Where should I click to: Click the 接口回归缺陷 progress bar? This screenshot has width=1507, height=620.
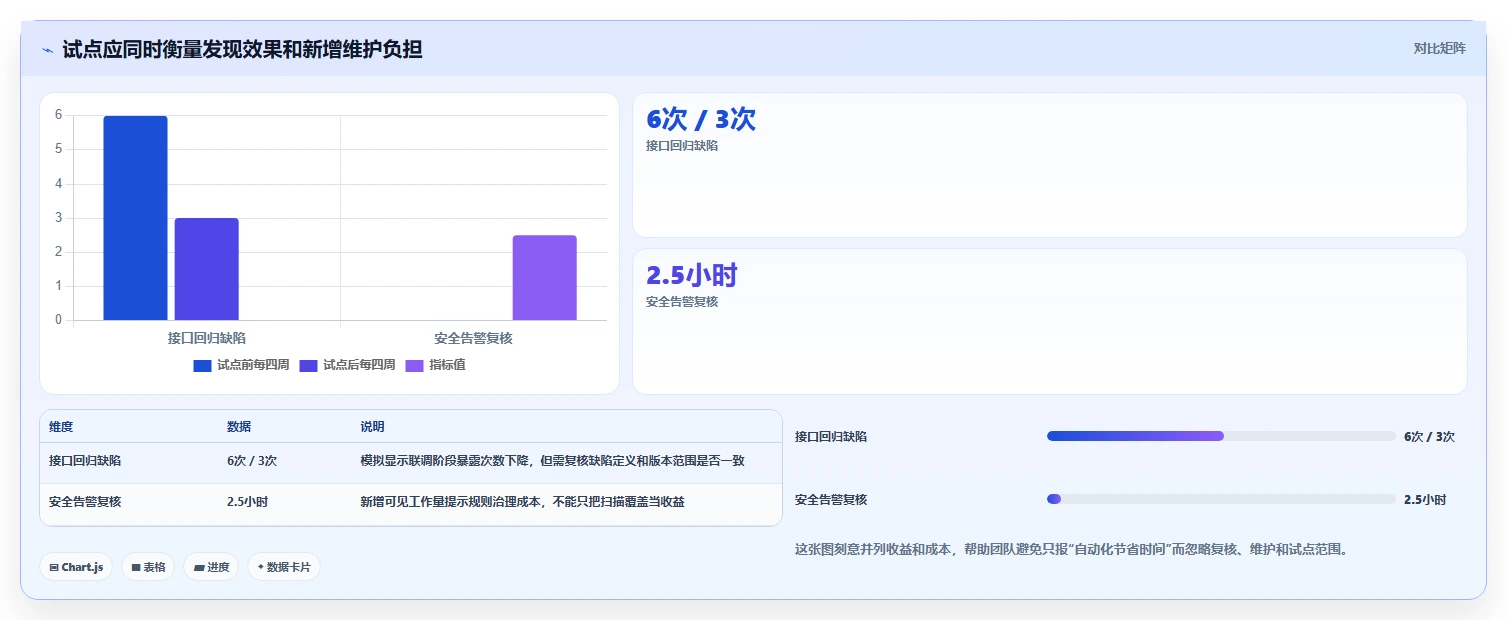pos(1221,436)
